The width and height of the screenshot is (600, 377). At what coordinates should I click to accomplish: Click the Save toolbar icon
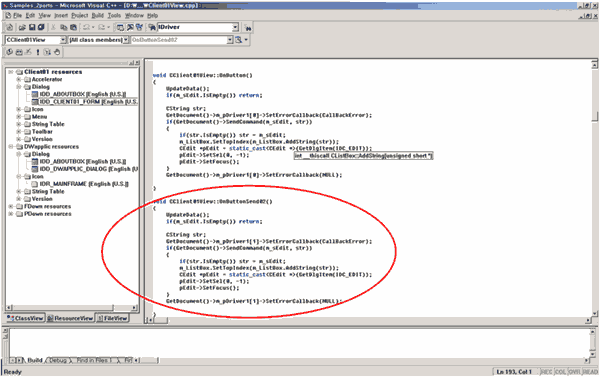pyautogui.click(x=32, y=27)
